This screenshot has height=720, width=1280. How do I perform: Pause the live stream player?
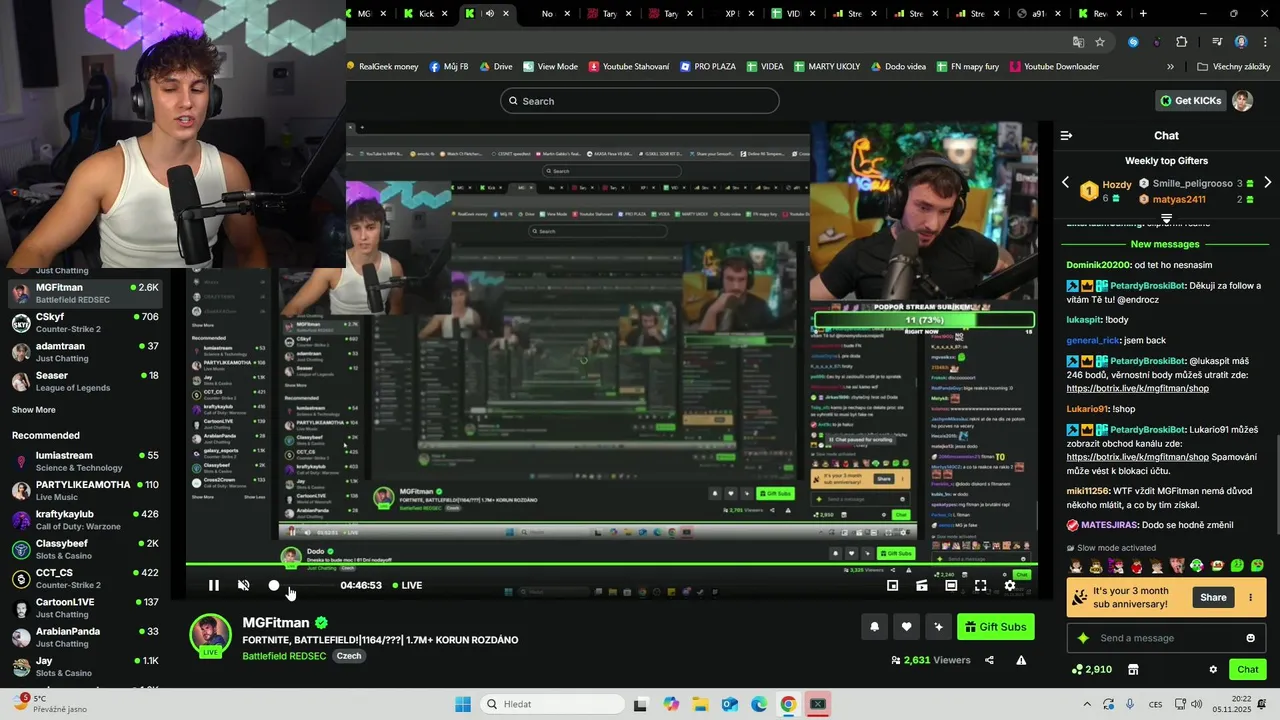(x=213, y=585)
